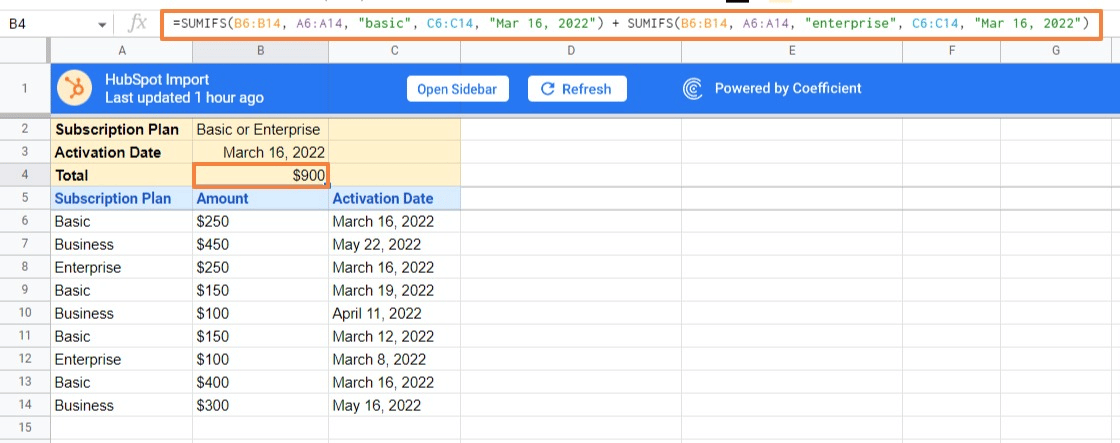The image size is (1120, 443).
Task: Select the Basic or Enterprise cell
Action: click(x=260, y=129)
